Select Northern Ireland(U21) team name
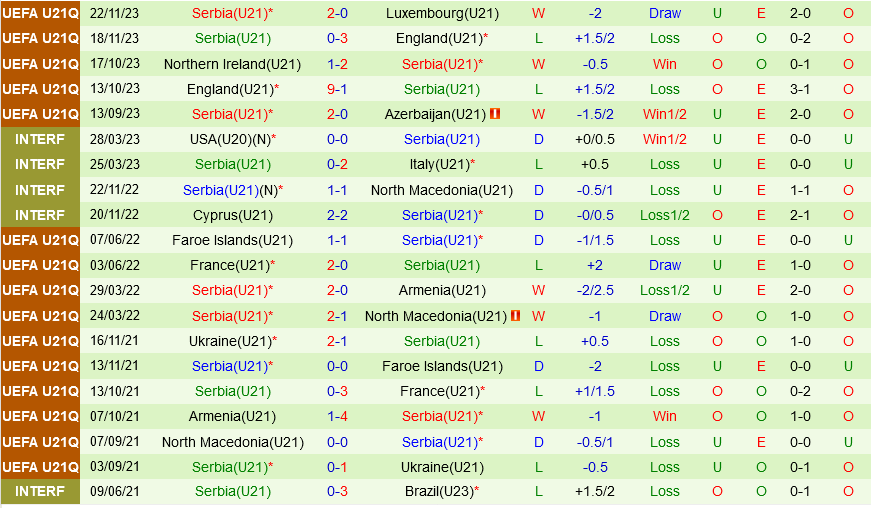 232,64
